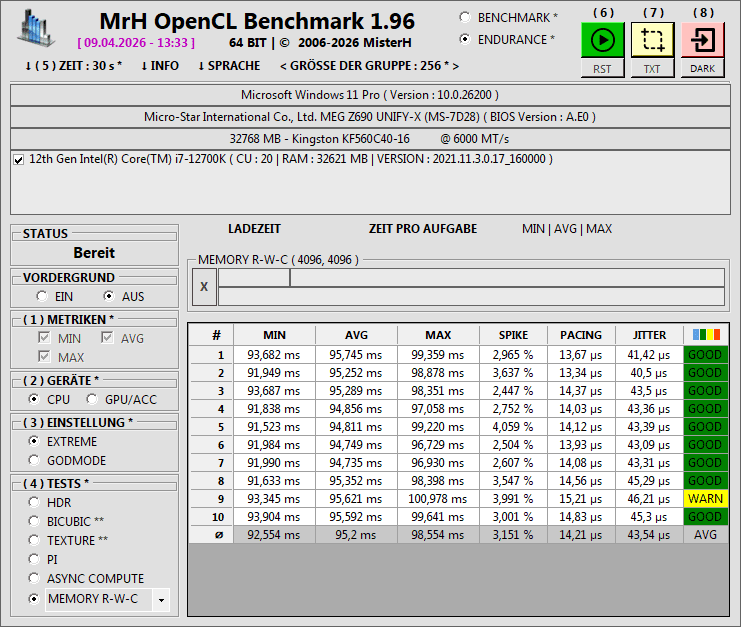Click the SPIKE column header
This screenshot has height=627, width=741.
pos(513,335)
